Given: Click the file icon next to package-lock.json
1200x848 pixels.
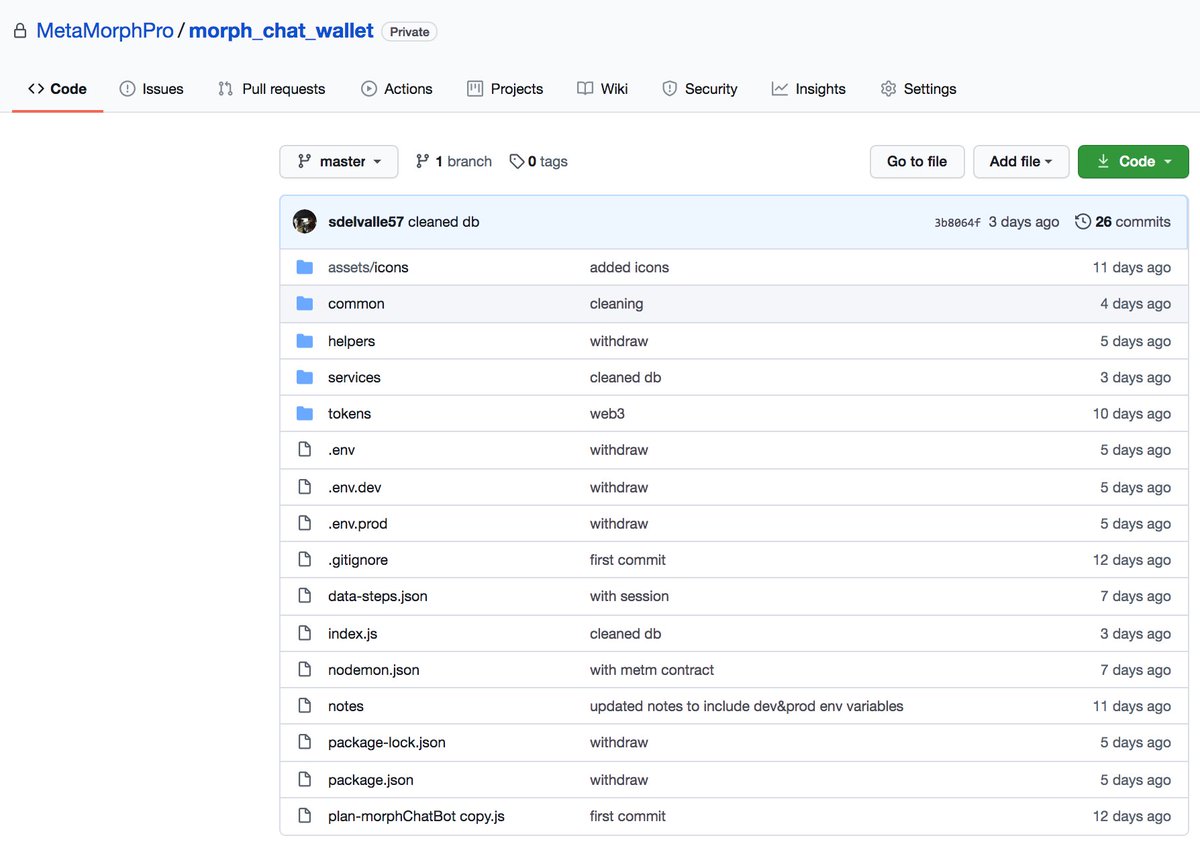Looking at the screenshot, I should [305, 742].
